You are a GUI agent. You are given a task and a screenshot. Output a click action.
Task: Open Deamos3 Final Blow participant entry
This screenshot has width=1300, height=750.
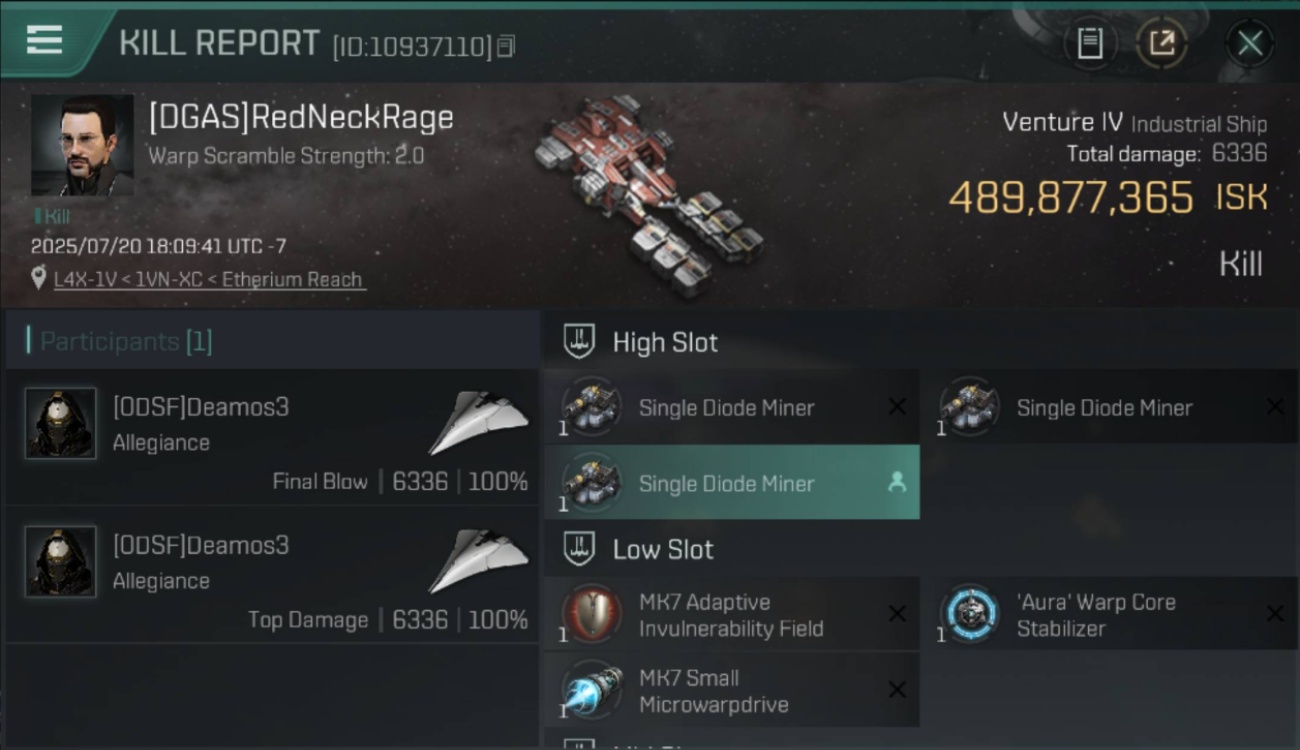tap(272, 437)
